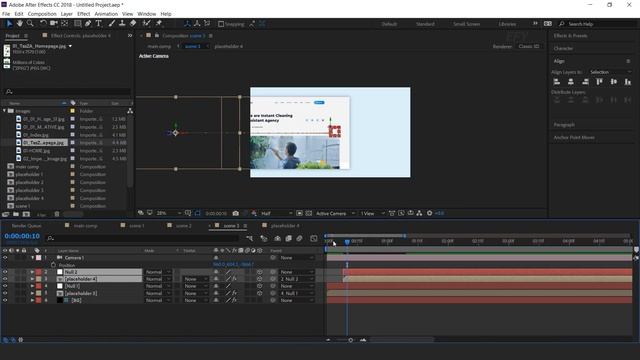640x360 pixels.
Task: Open Graph Editor in timeline
Action: [x=313, y=238]
